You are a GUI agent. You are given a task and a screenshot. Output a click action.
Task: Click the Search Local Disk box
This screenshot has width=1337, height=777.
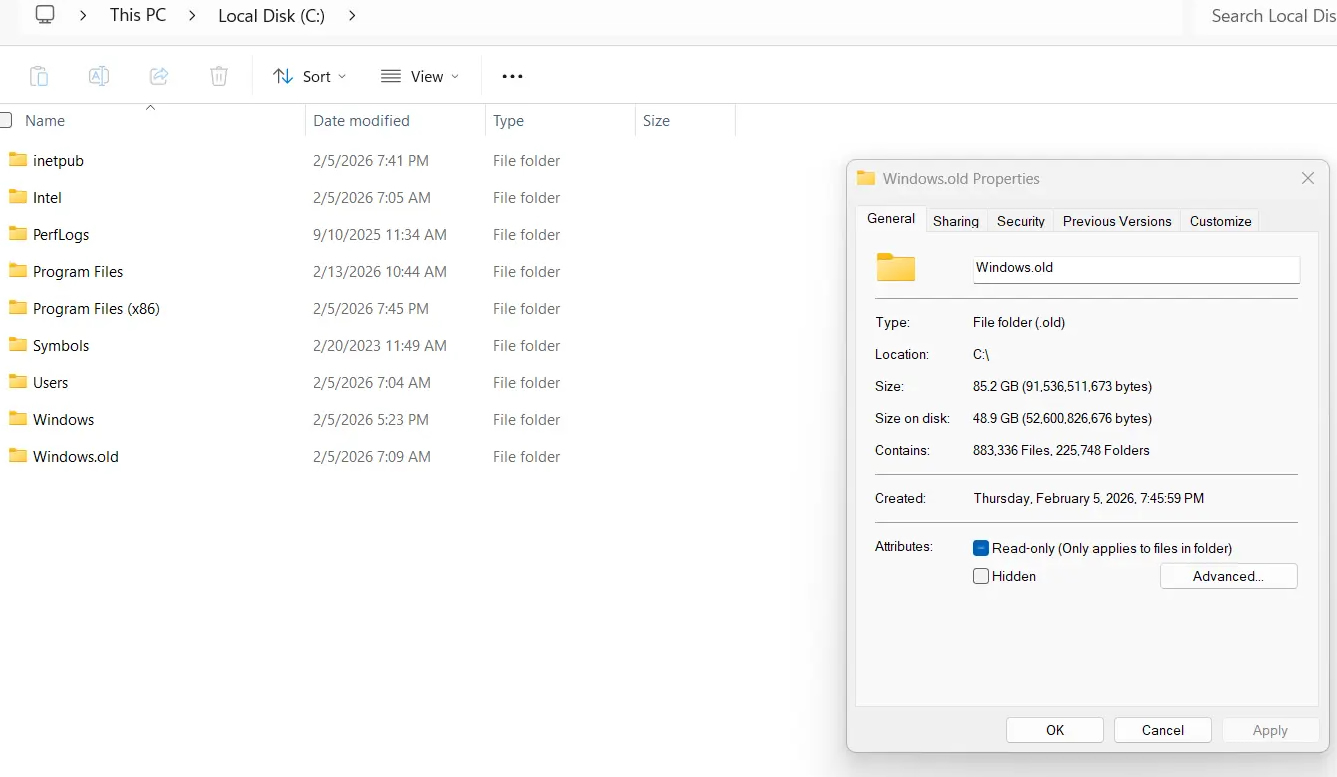click(x=1266, y=16)
